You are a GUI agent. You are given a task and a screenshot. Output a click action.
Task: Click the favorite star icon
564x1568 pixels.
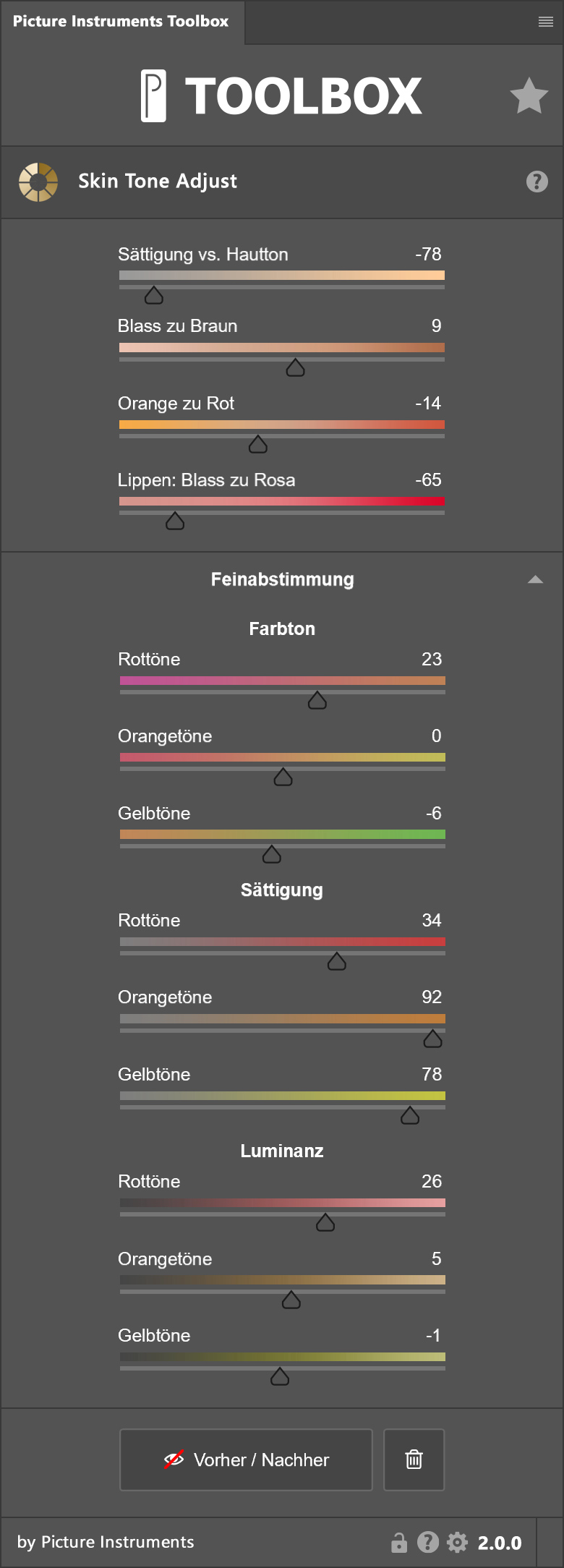(529, 96)
